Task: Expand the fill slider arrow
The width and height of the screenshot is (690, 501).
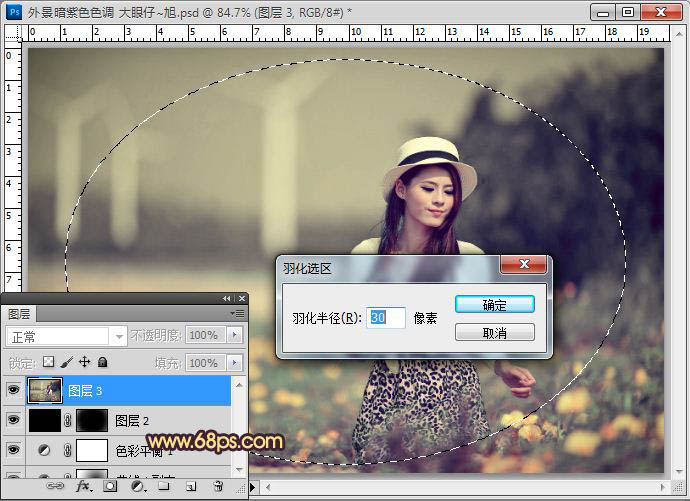Action: pyautogui.click(x=235, y=362)
